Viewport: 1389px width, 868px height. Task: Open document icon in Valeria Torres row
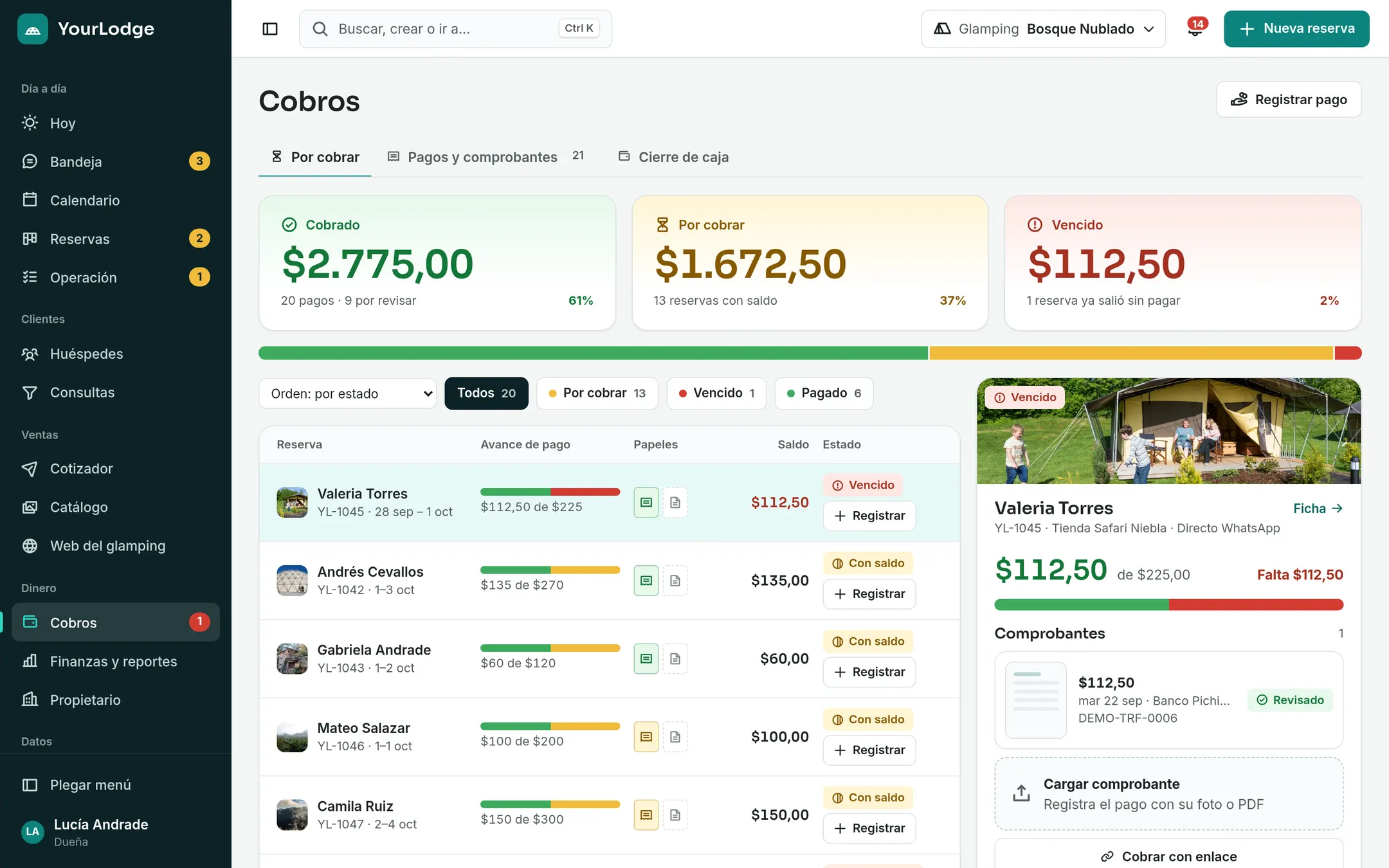tap(675, 503)
